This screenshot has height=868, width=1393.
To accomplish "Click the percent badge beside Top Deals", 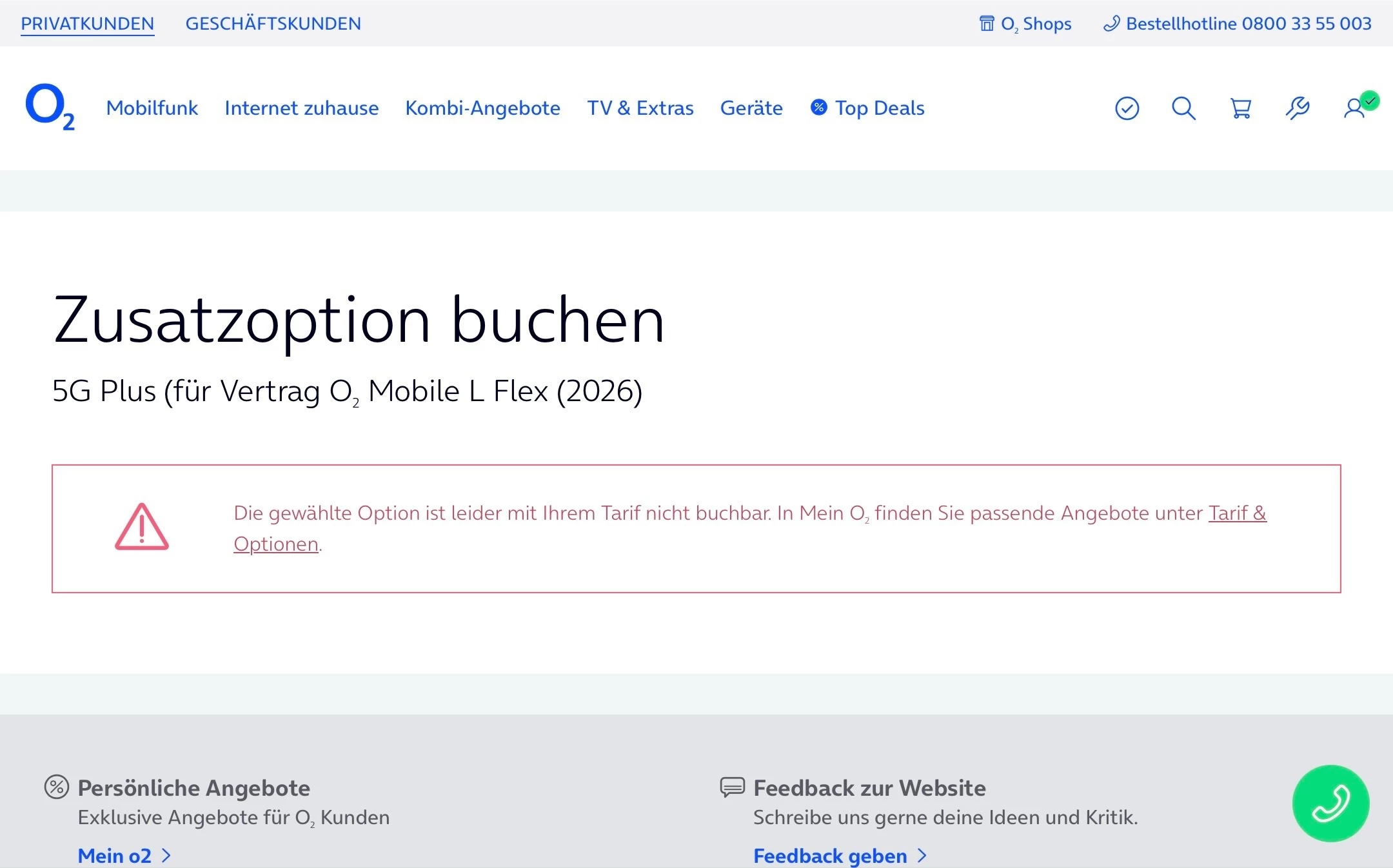I will [818, 108].
